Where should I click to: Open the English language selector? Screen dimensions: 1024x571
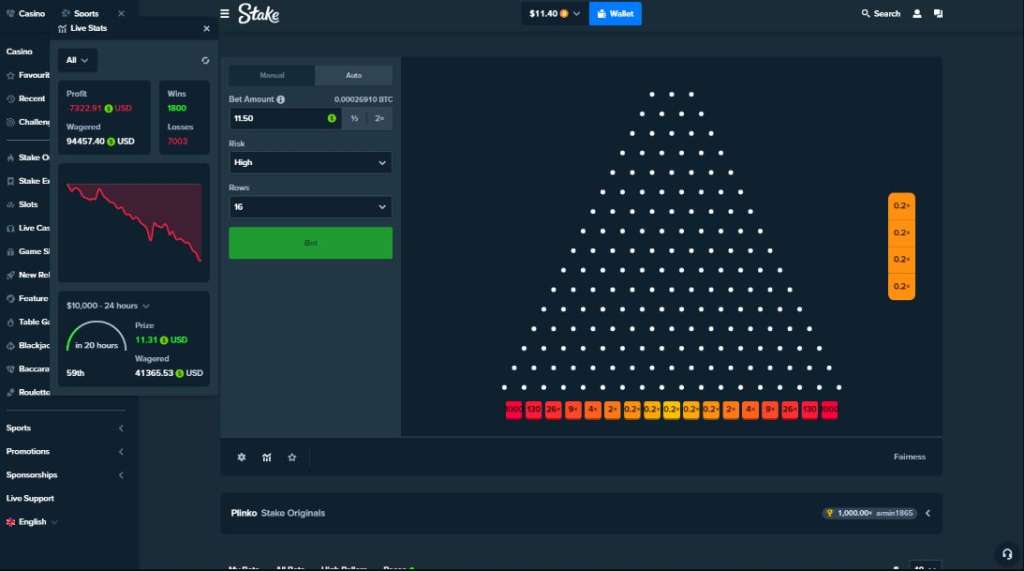tap(32, 522)
